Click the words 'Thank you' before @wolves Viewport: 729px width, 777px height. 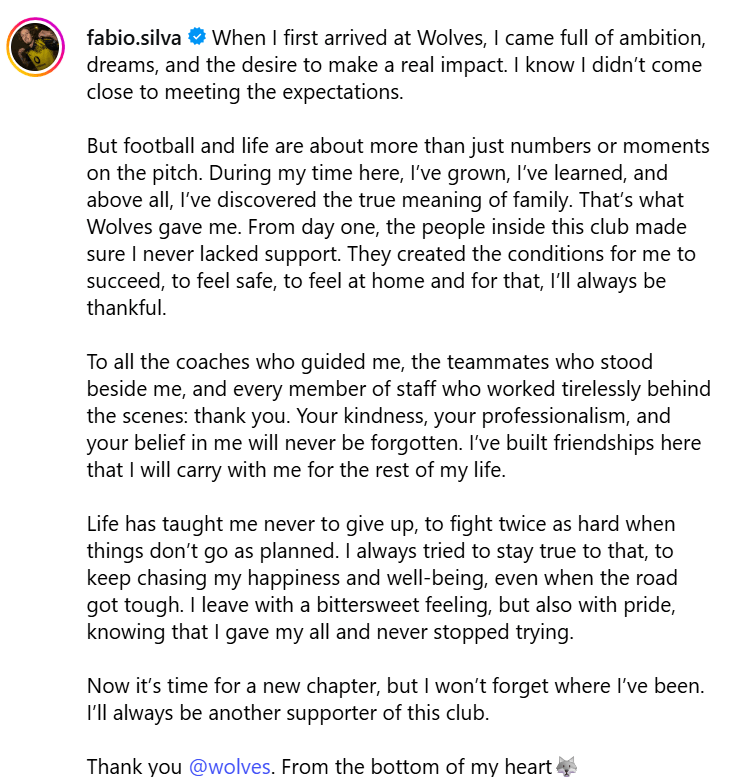click(x=134, y=767)
